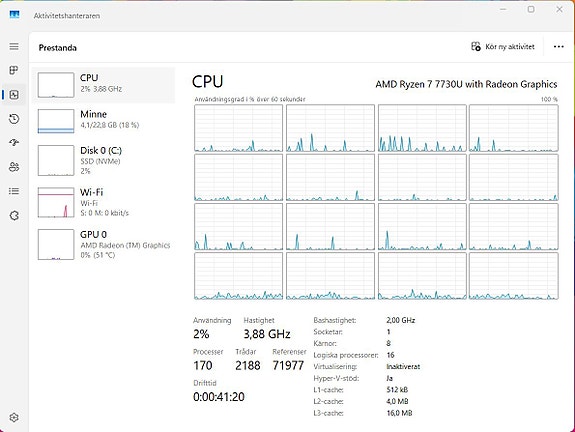
Task: Click the Aktivitetshanteraren window title
Action: point(67,16)
